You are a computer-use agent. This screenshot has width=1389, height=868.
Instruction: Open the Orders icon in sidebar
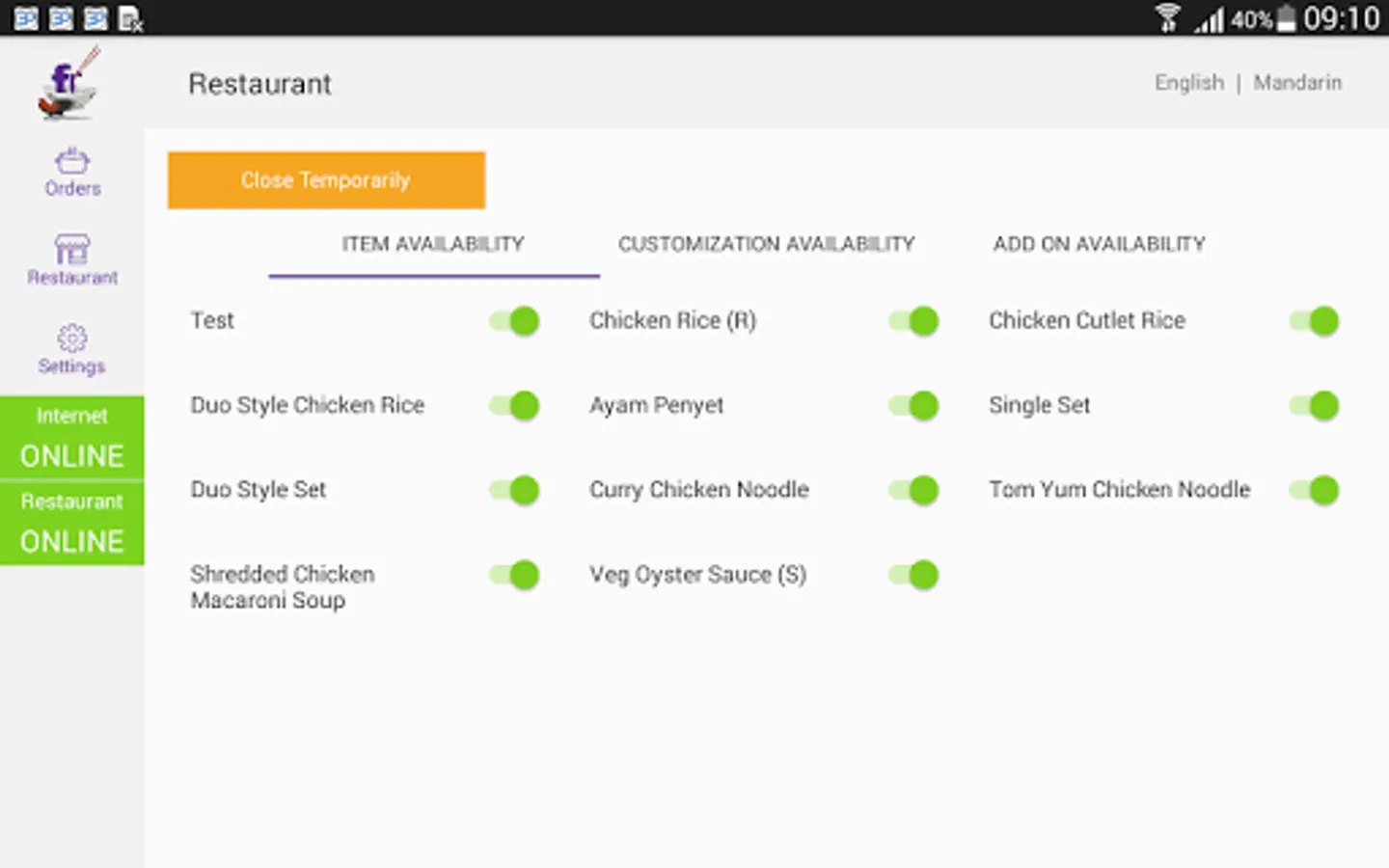tap(72, 160)
